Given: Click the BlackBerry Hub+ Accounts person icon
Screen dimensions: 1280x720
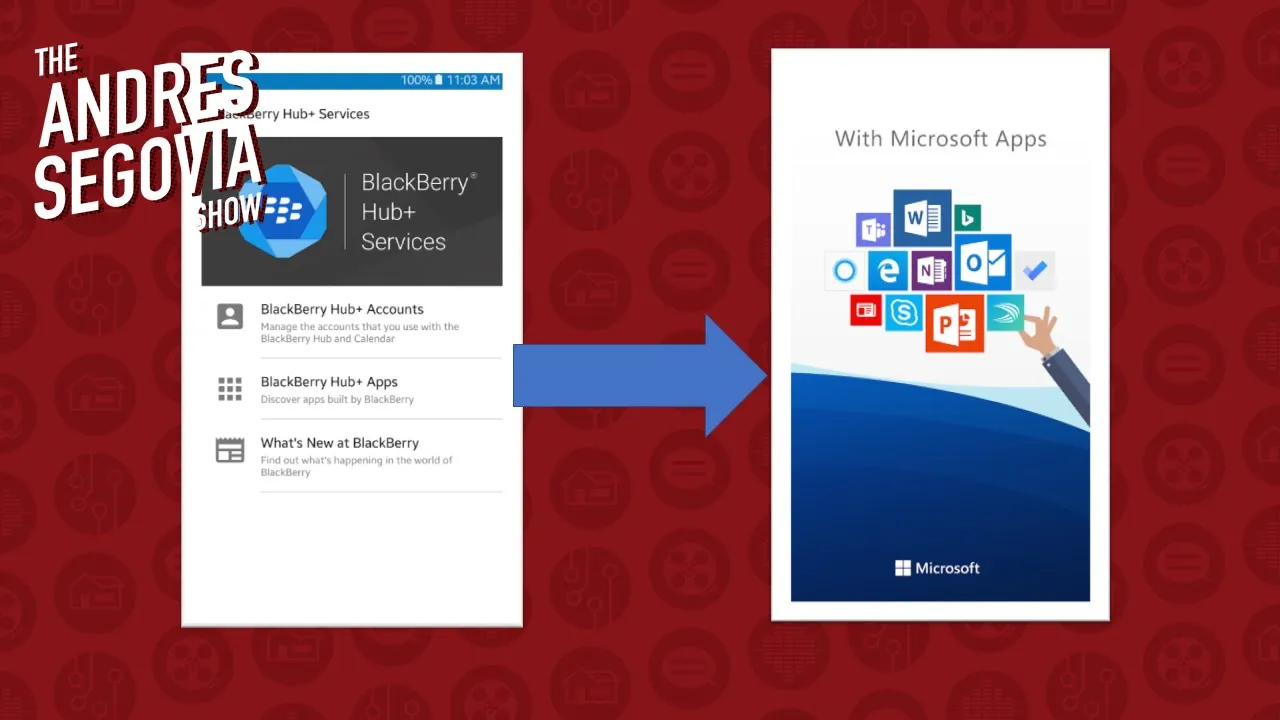Looking at the screenshot, I should pyautogui.click(x=230, y=317).
